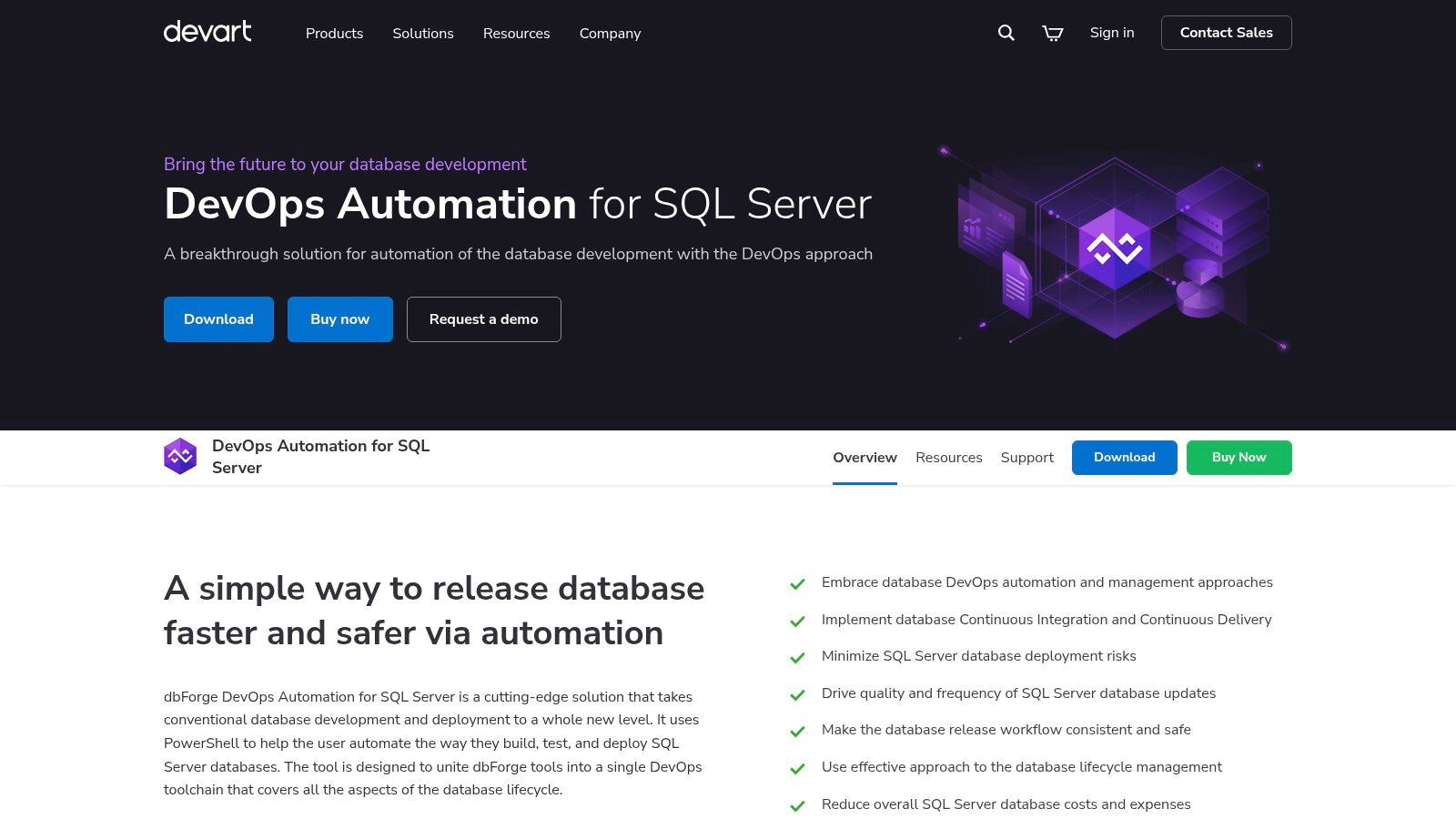Click the checkmark next to Continuous Integration line
This screenshot has height=819, width=1456.
pos(799,621)
